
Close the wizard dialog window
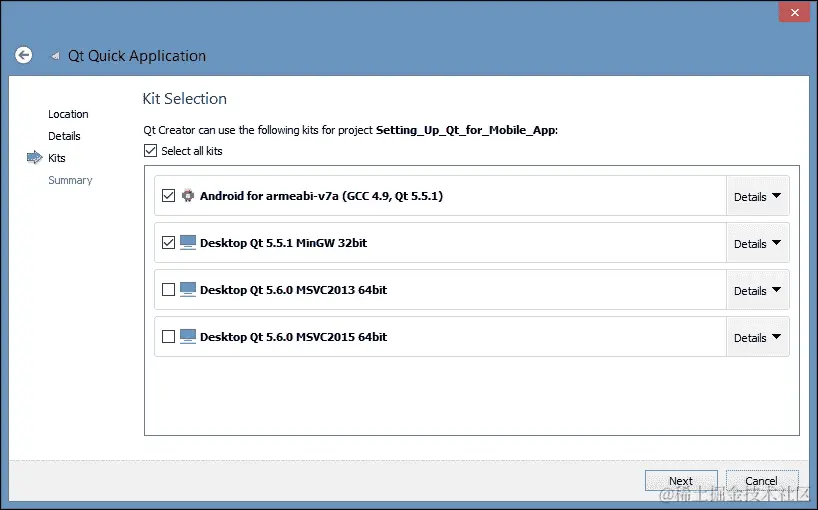click(792, 12)
